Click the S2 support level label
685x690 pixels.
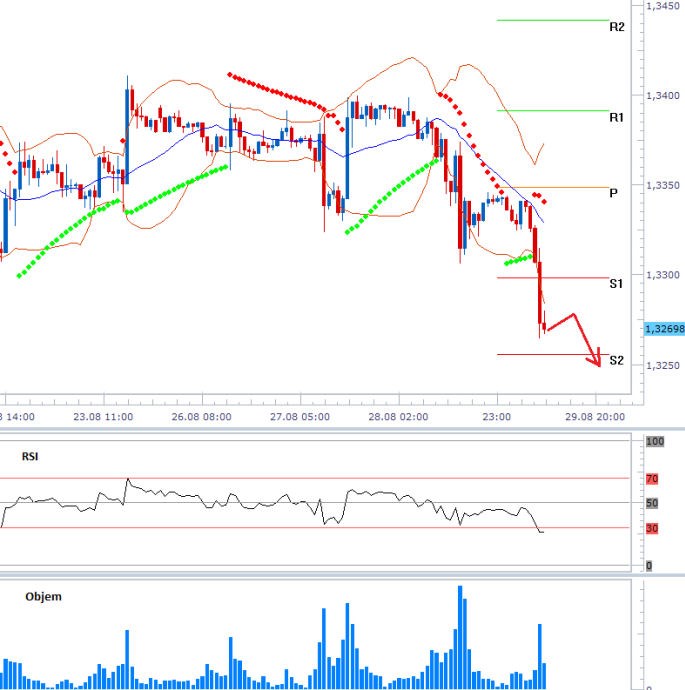point(616,361)
